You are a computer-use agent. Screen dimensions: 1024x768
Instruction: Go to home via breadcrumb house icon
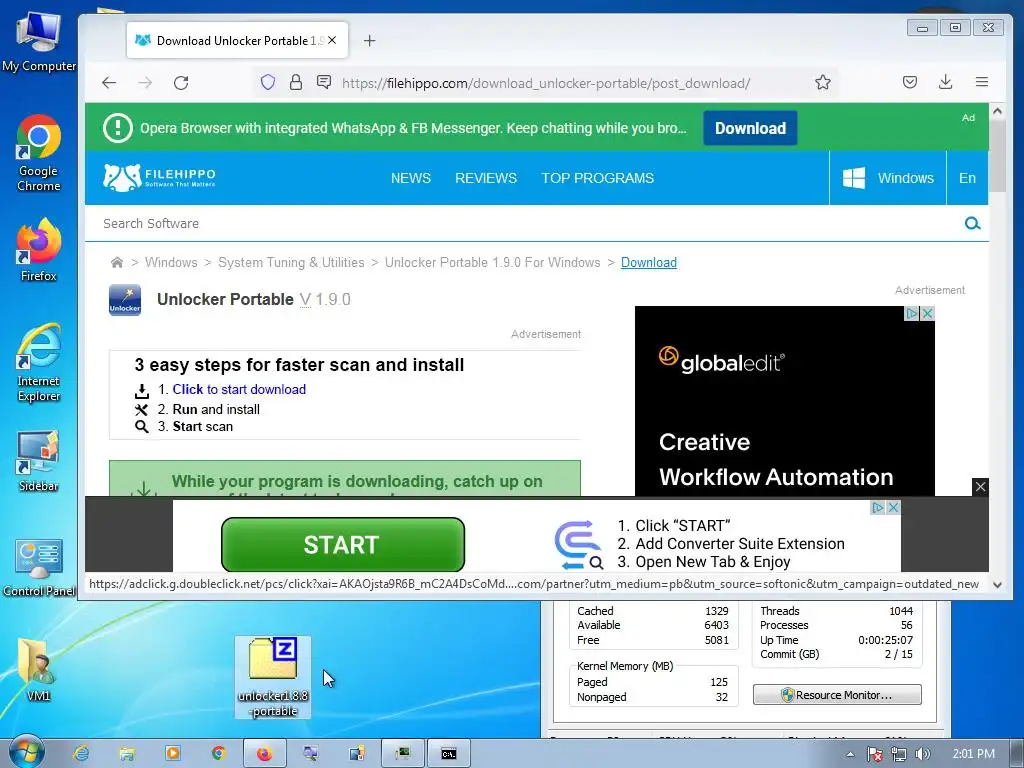coord(117,263)
